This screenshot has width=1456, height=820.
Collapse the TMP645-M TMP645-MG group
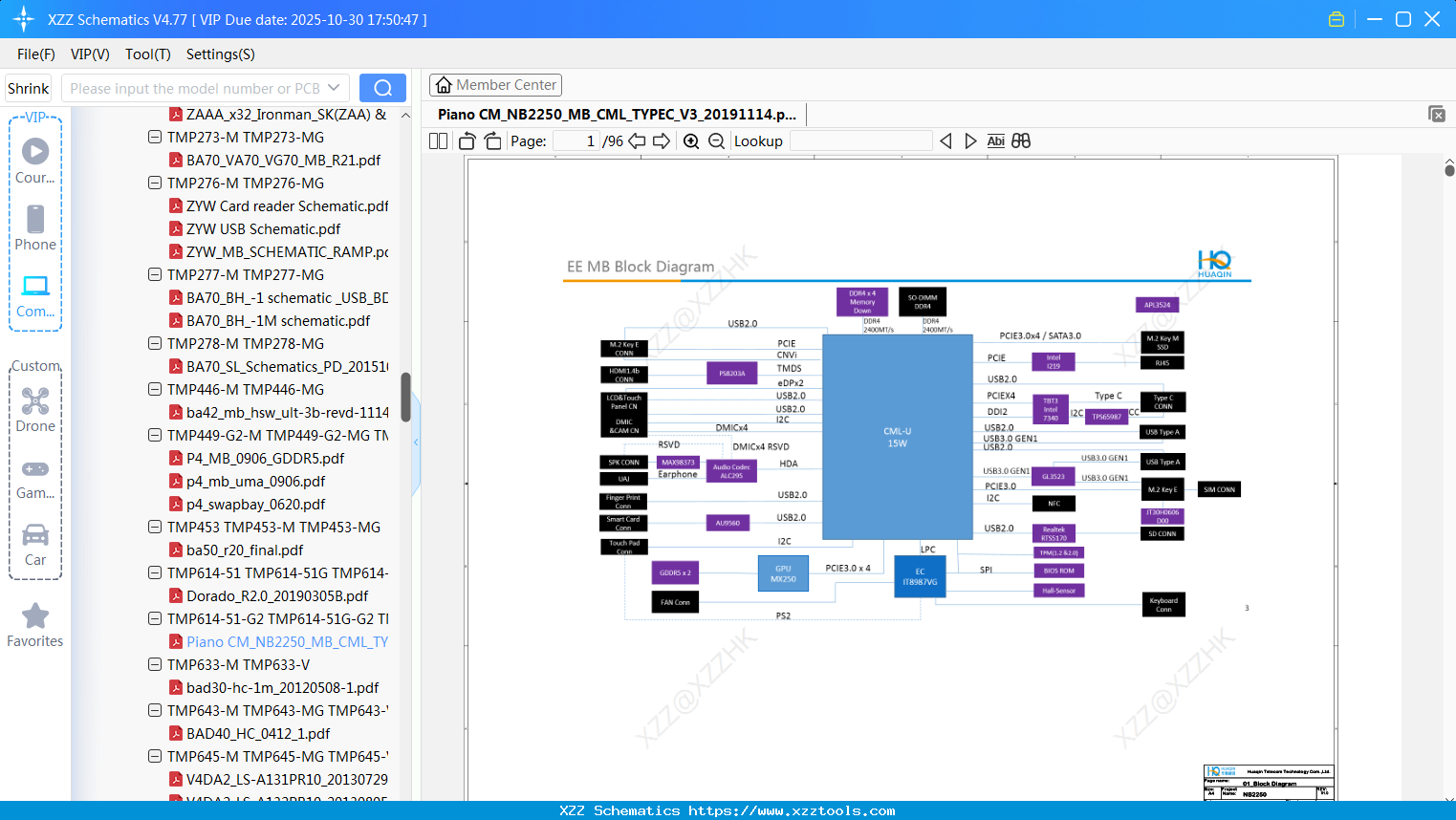[x=155, y=757]
